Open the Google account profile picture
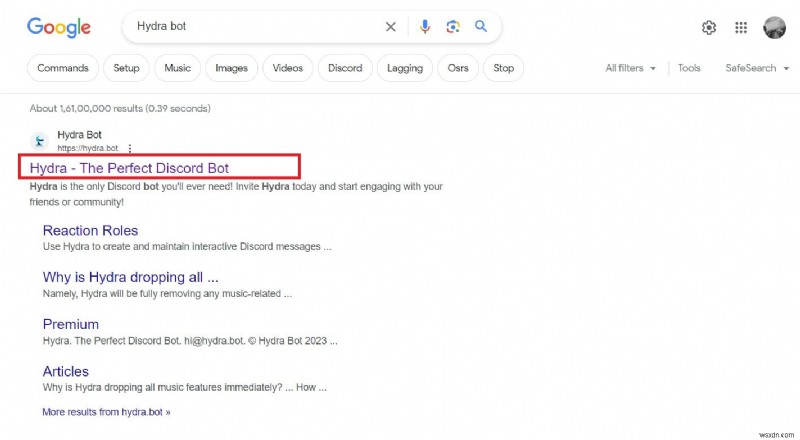Image resolution: width=800 pixels, height=440 pixels. (774, 27)
